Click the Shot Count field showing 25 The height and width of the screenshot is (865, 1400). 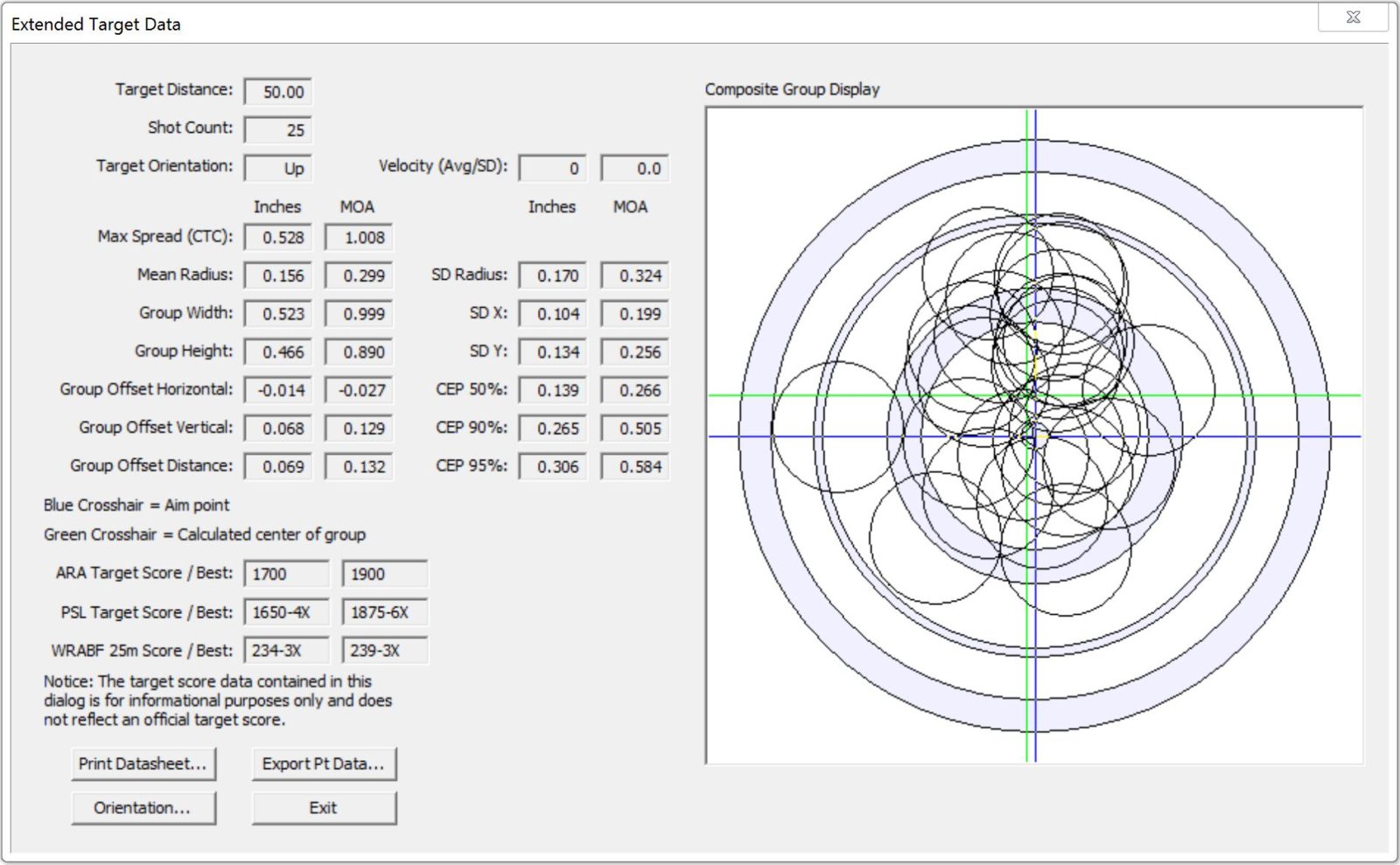(279, 129)
